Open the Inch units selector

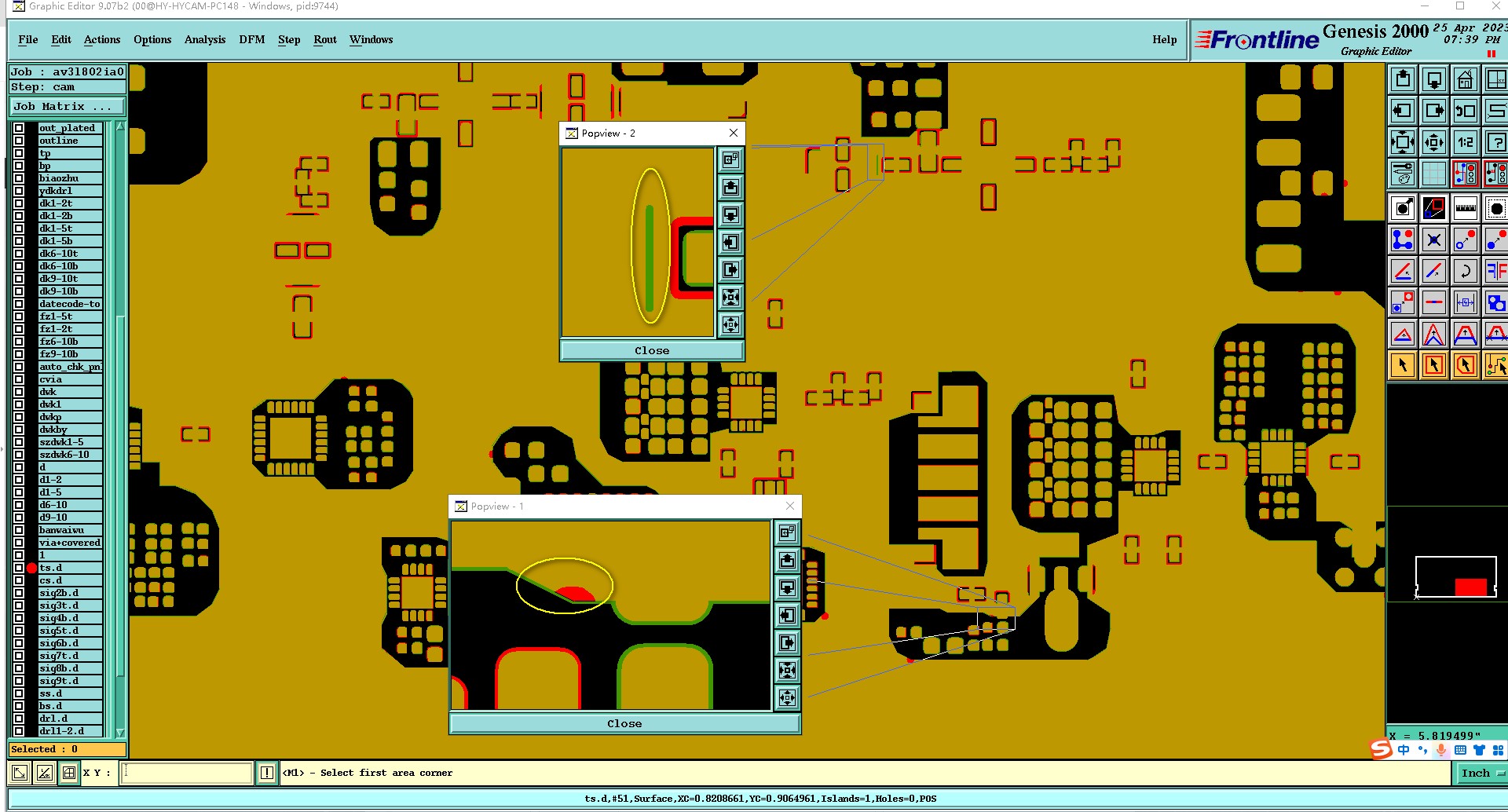pyautogui.click(x=1481, y=773)
